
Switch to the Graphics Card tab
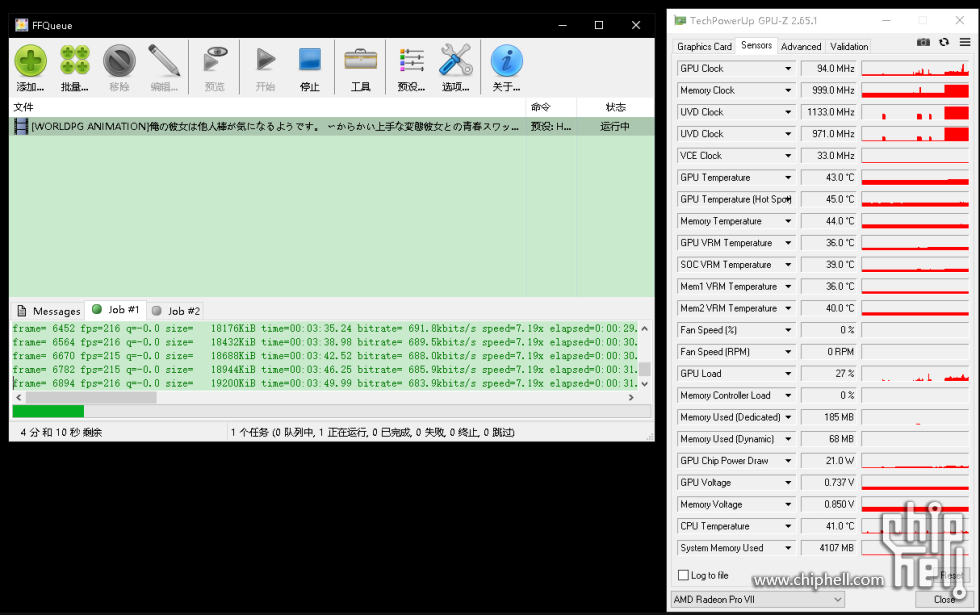pyautogui.click(x=704, y=46)
